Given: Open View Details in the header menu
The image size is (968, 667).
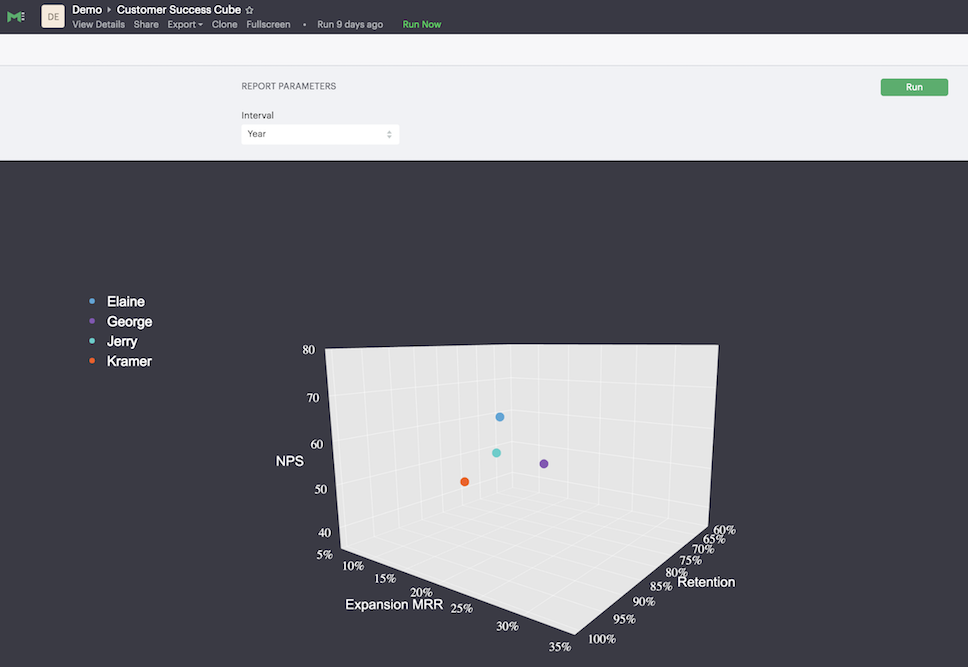Looking at the screenshot, I should (98, 24).
